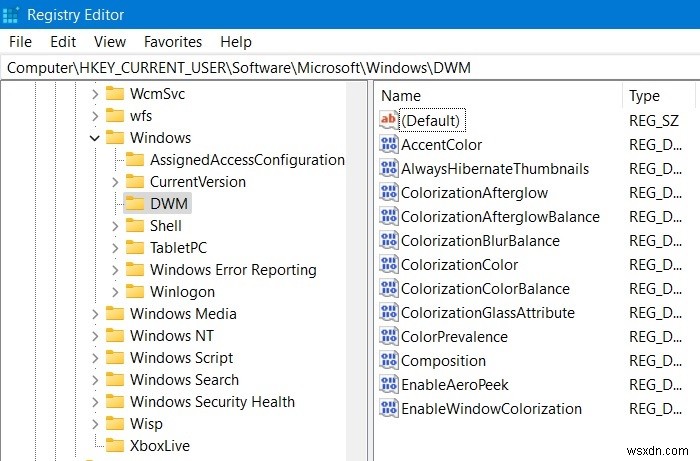Select the DWM key label
The image size is (700, 461).
(169, 204)
